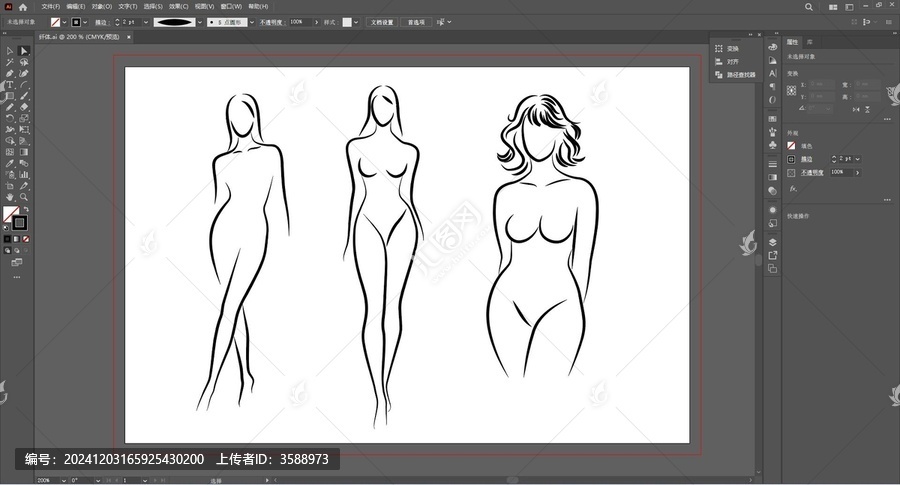Select the Artboard tool
Image resolution: width=900 pixels, height=485 pixels.
tap(10, 186)
